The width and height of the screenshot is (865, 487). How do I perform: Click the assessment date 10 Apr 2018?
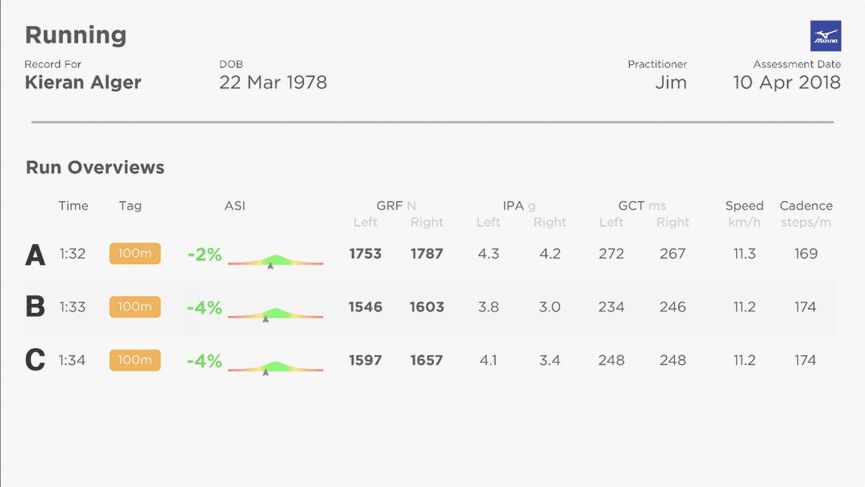tap(784, 83)
